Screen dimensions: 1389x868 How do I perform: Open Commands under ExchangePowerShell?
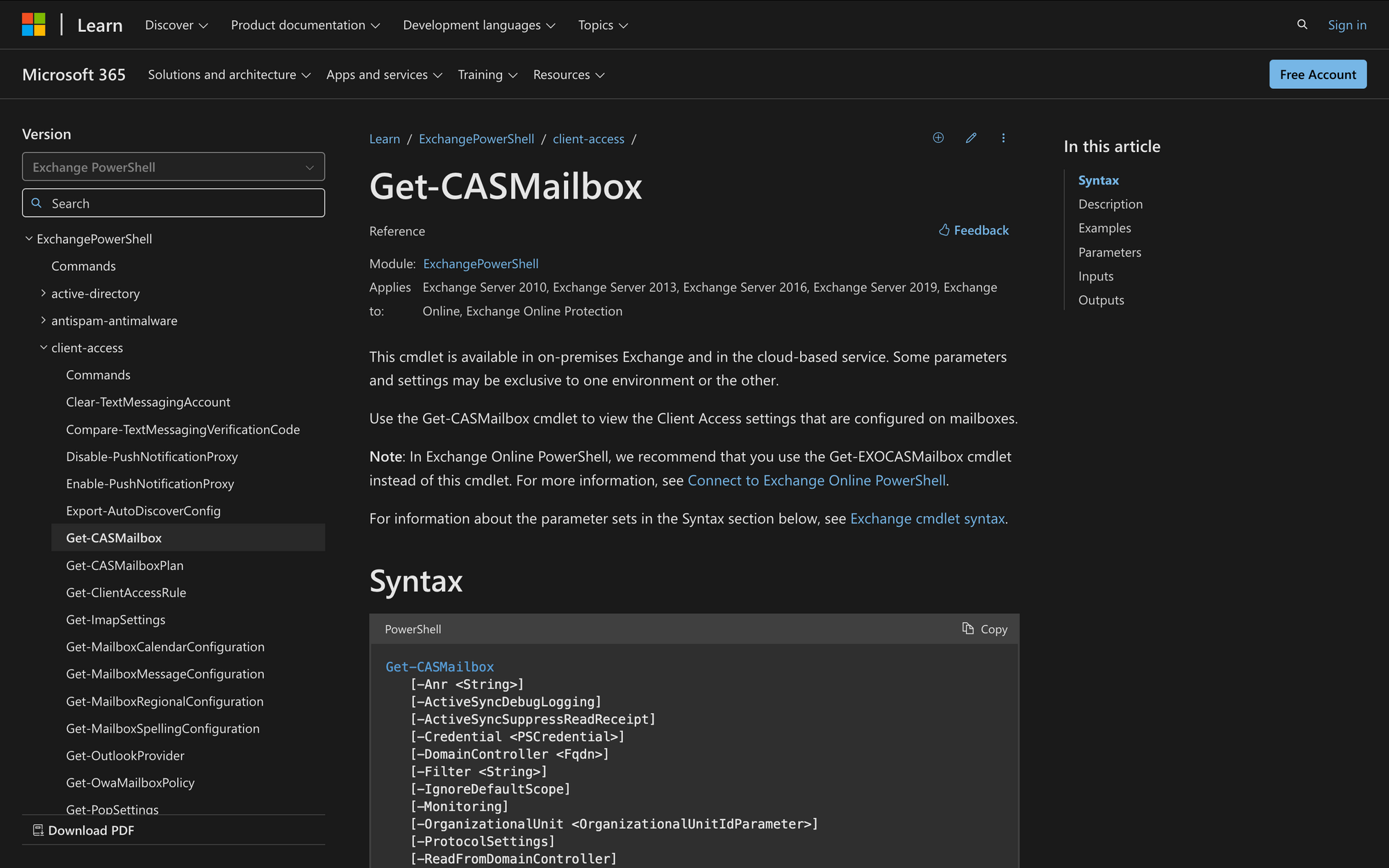(x=83, y=266)
